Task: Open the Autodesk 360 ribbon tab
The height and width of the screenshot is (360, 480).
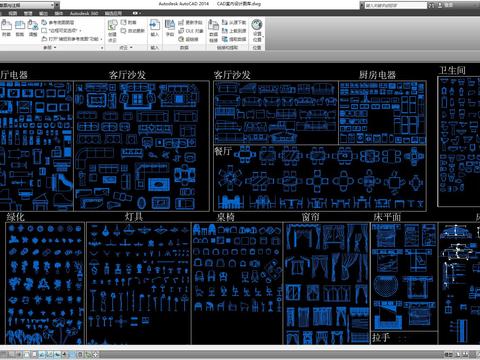Action: click(x=84, y=13)
